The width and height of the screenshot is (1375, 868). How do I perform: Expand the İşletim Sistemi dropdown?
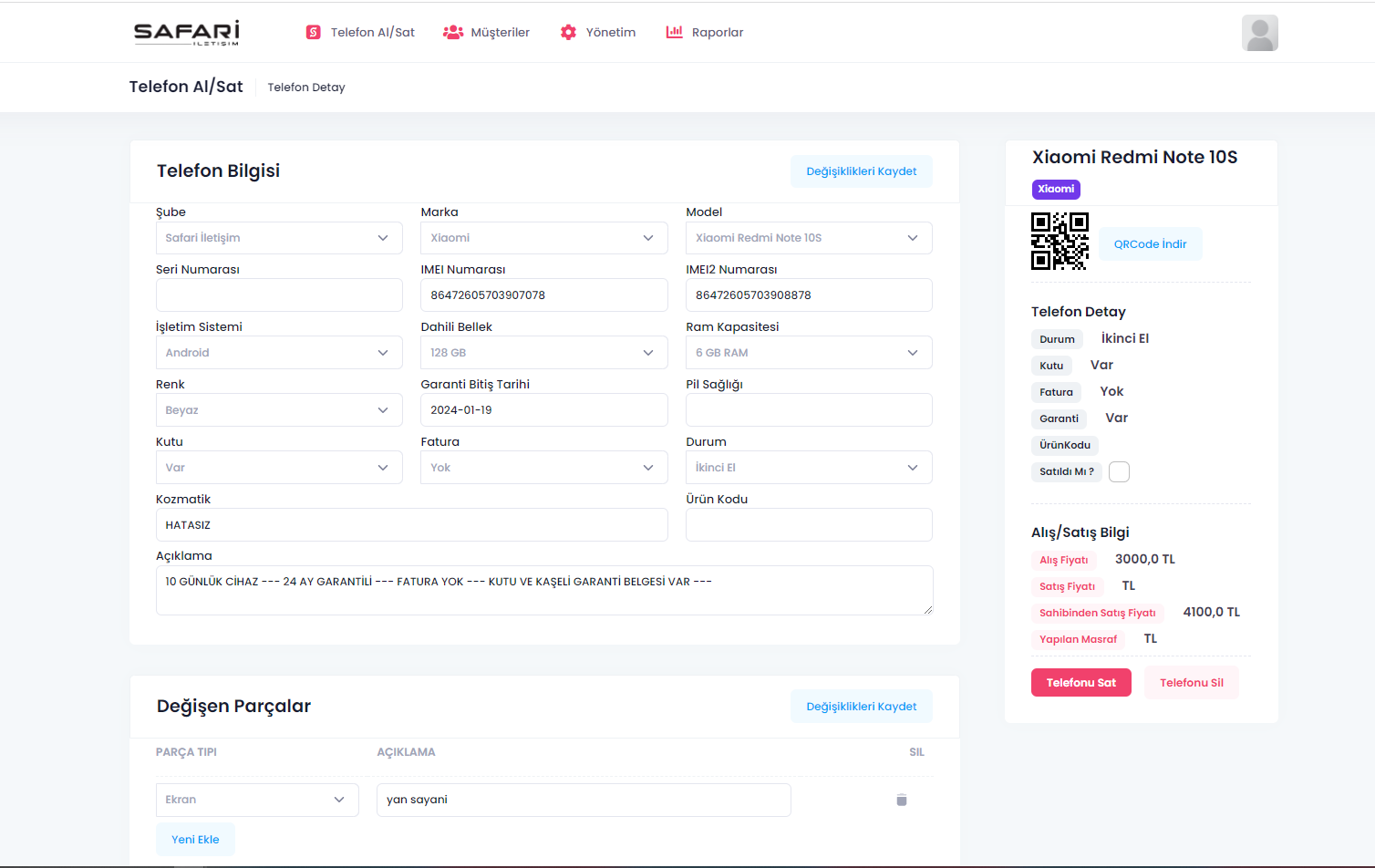coord(279,353)
